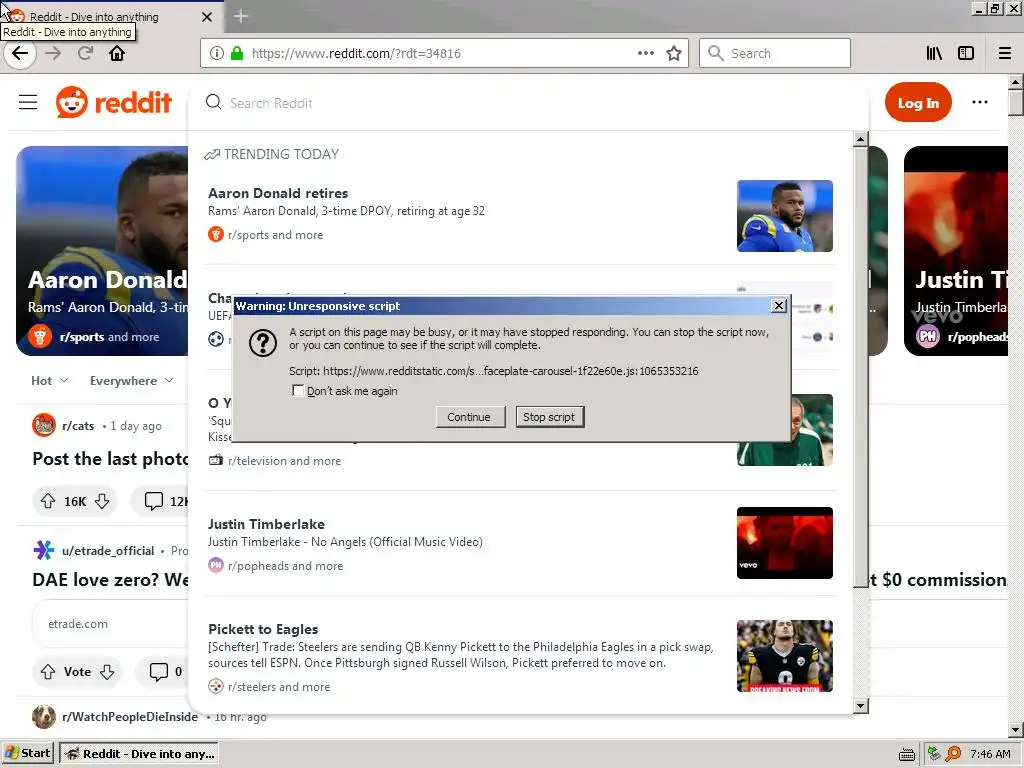The width and height of the screenshot is (1024, 768).
Task: Click the Search Reddit input field
Action: 529,103
